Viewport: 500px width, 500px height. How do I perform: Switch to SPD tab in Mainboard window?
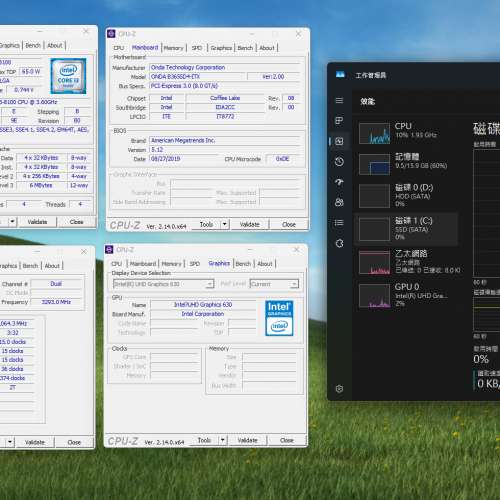pos(197,48)
